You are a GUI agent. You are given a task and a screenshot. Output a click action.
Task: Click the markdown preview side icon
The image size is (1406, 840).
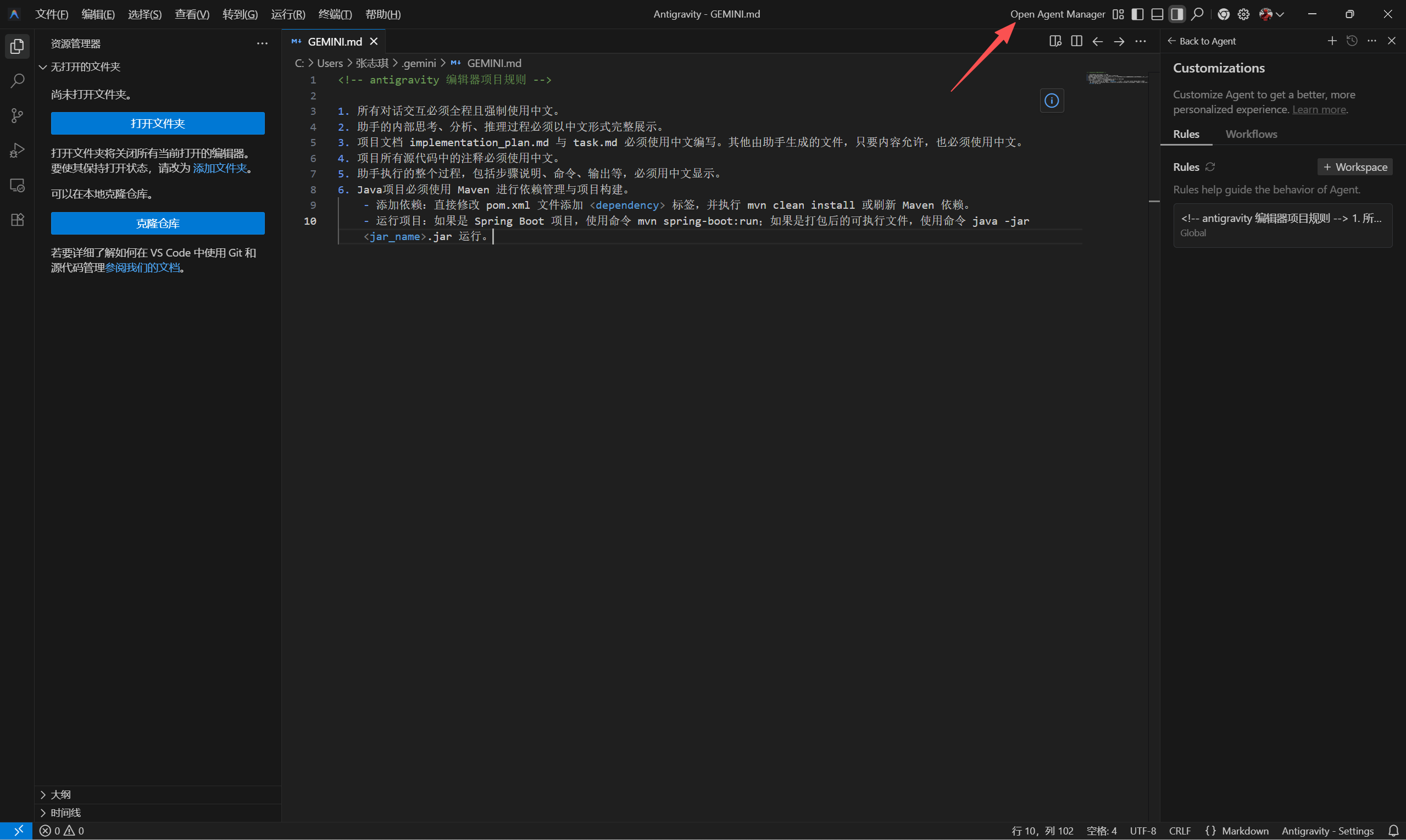click(x=1054, y=41)
